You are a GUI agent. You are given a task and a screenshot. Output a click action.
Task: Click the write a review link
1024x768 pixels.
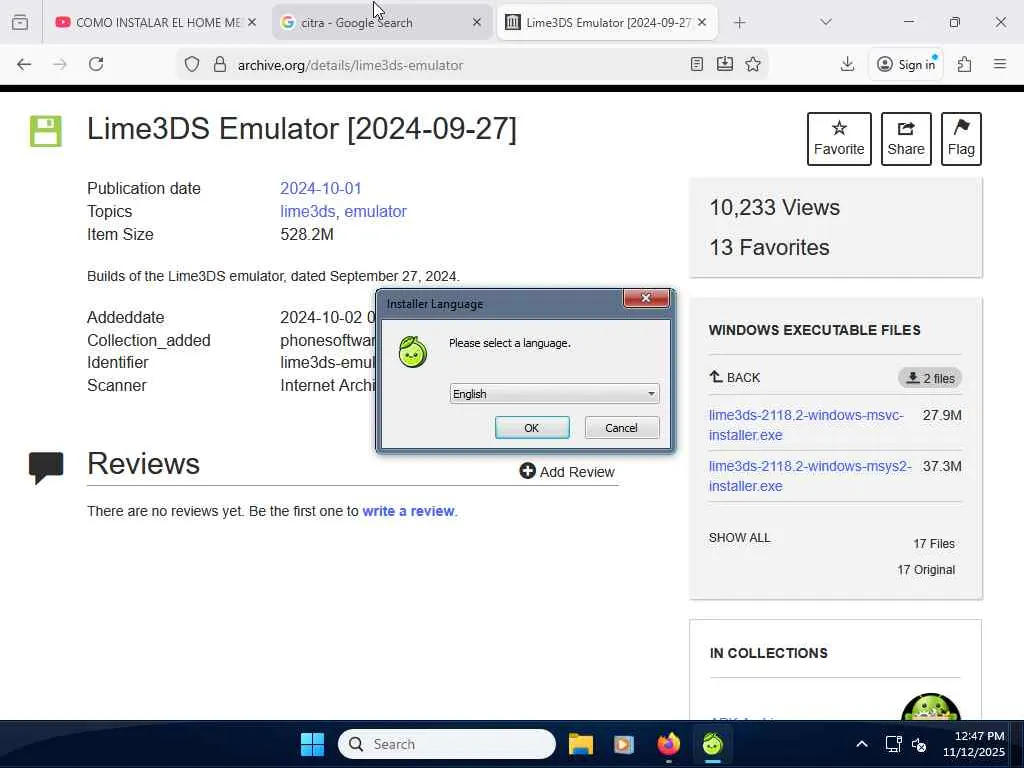[408, 511]
